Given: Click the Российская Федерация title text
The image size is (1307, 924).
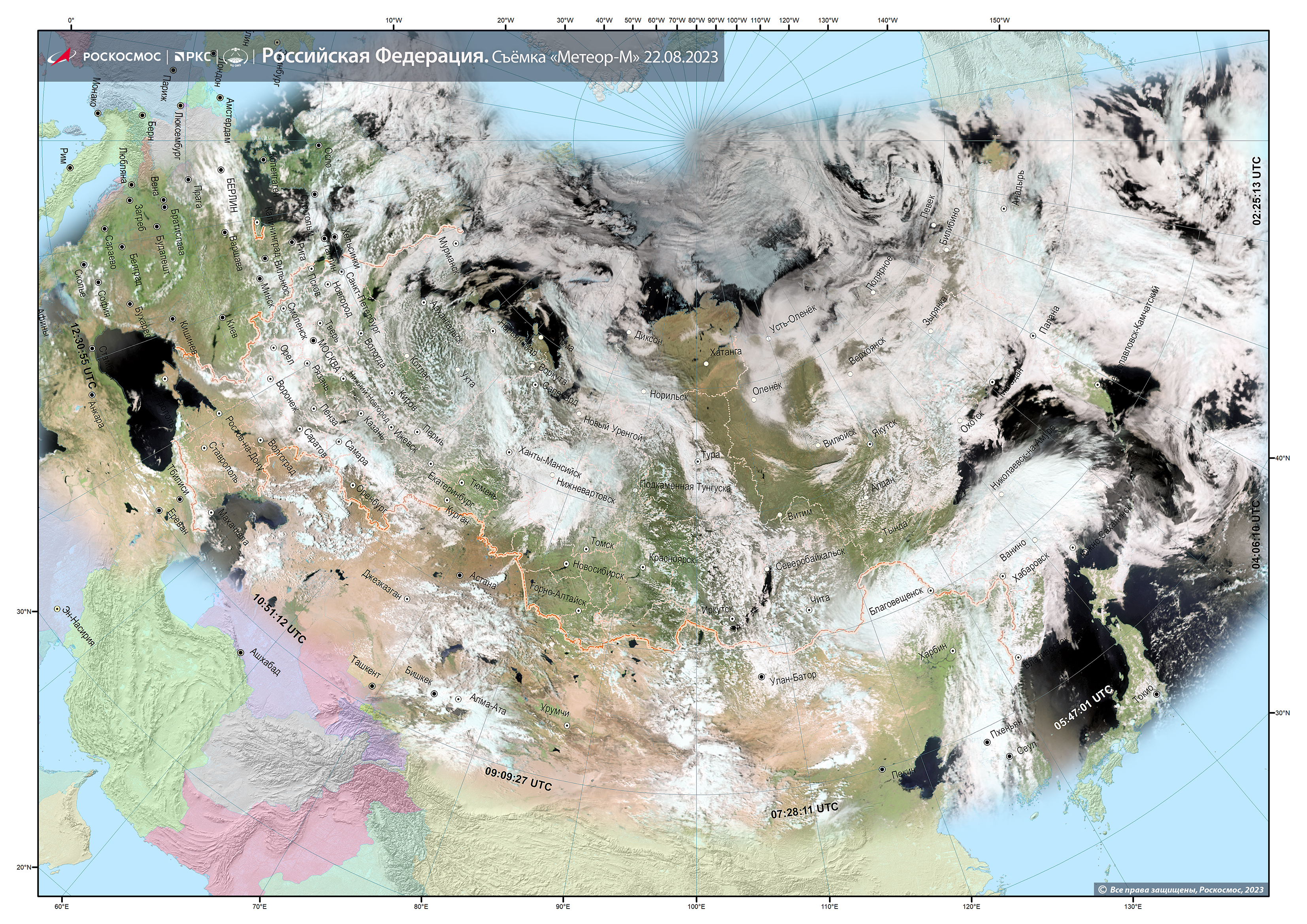Looking at the screenshot, I should tap(375, 57).
